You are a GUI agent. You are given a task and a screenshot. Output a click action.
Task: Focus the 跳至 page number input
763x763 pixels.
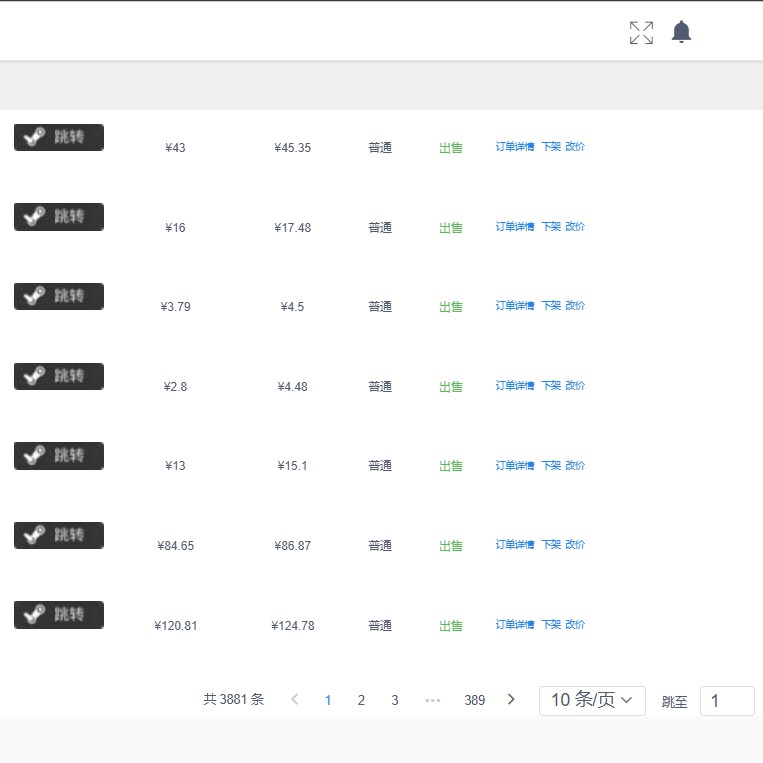pyautogui.click(x=726, y=701)
